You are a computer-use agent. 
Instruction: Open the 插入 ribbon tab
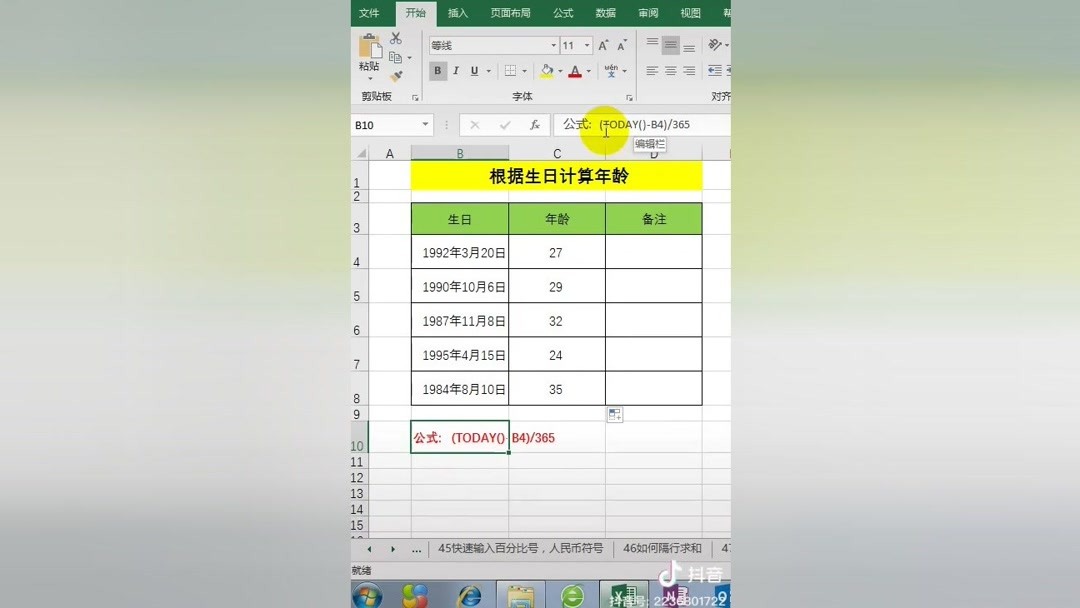tap(457, 13)
